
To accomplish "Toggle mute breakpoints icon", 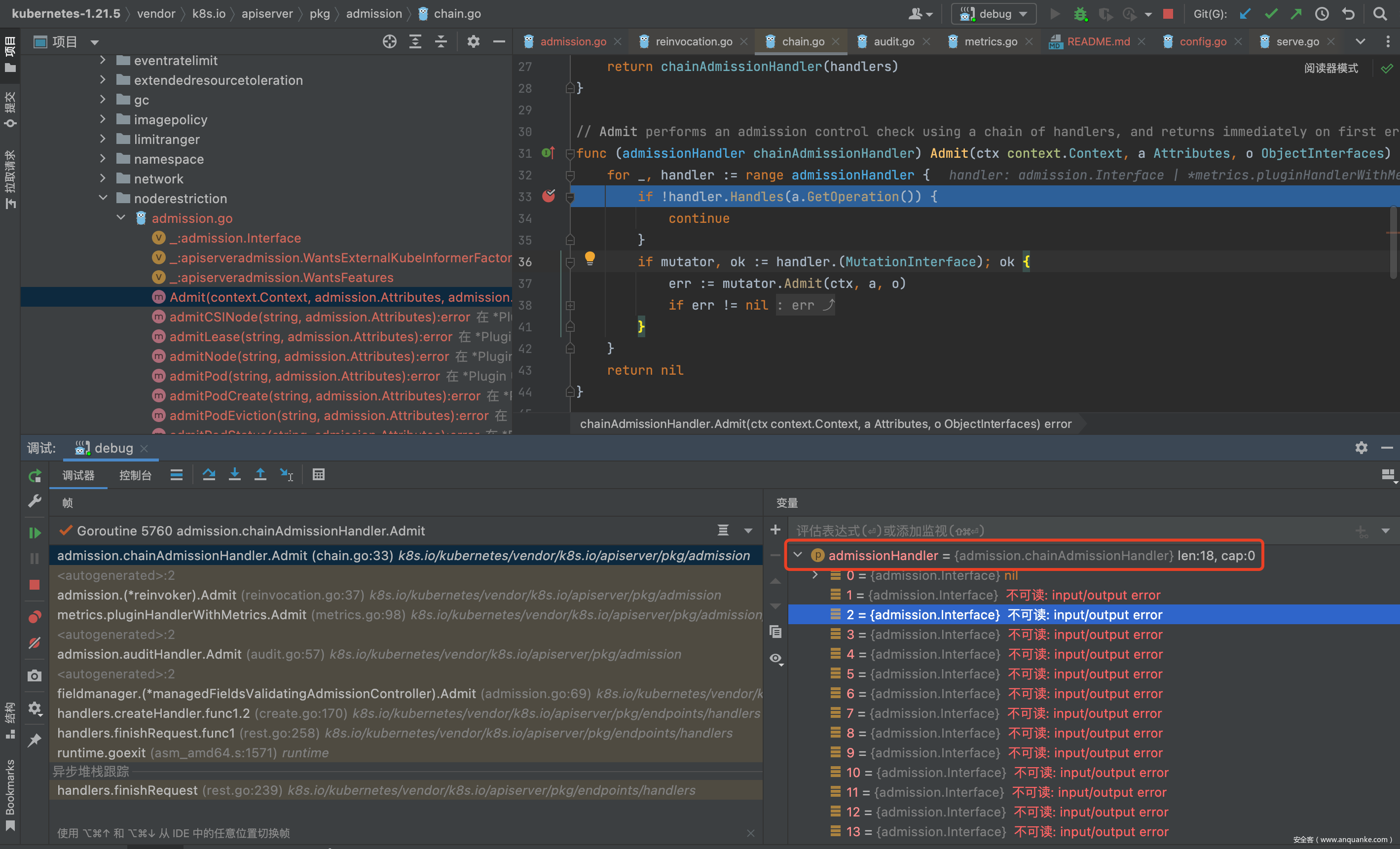I will coord(35,642).
